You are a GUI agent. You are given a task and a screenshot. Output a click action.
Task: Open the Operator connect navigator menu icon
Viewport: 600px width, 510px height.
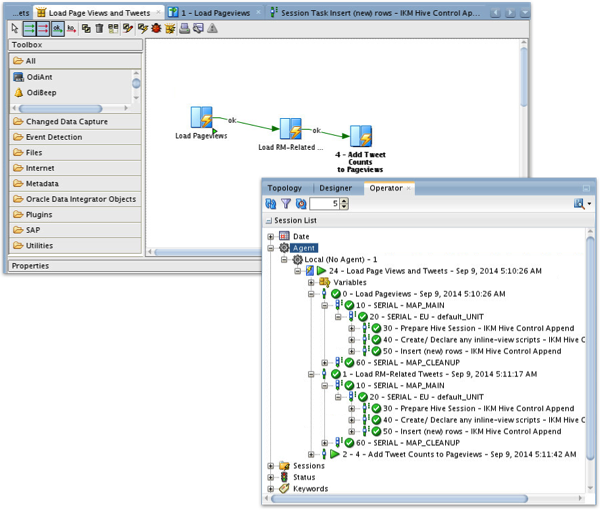tap(582, 204)
